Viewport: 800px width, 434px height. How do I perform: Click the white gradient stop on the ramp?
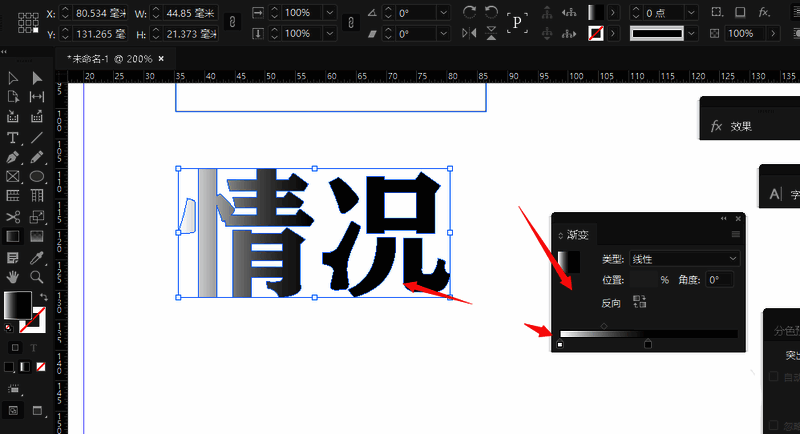[x=560, y=345]
